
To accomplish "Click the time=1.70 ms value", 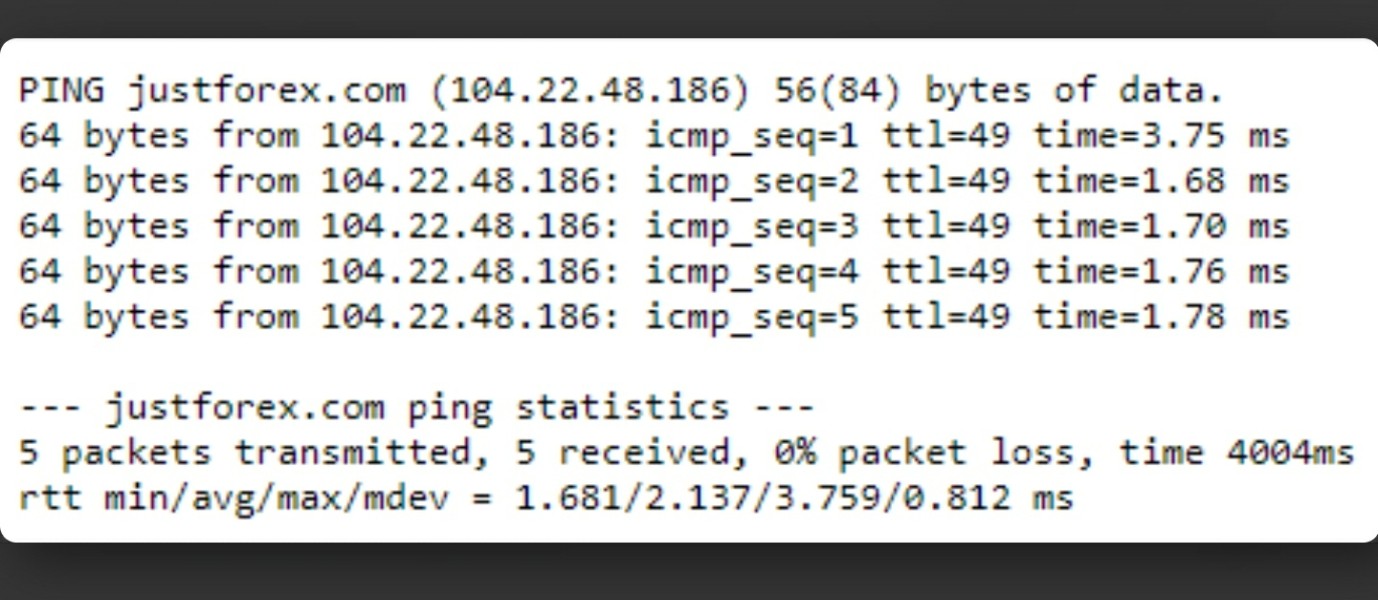I will 1161,226.
